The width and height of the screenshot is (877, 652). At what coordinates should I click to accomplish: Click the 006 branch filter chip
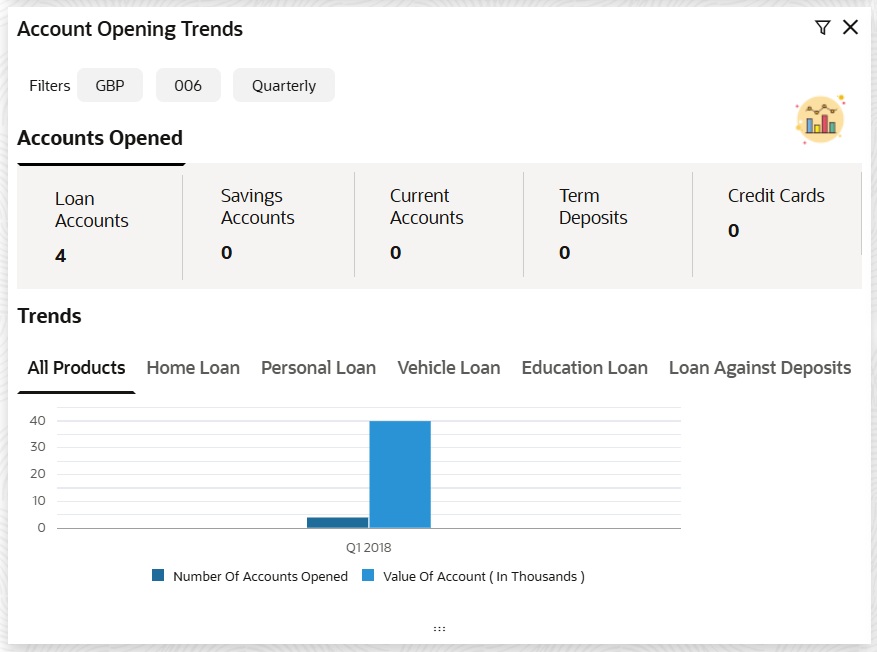[x=188, y=86]
